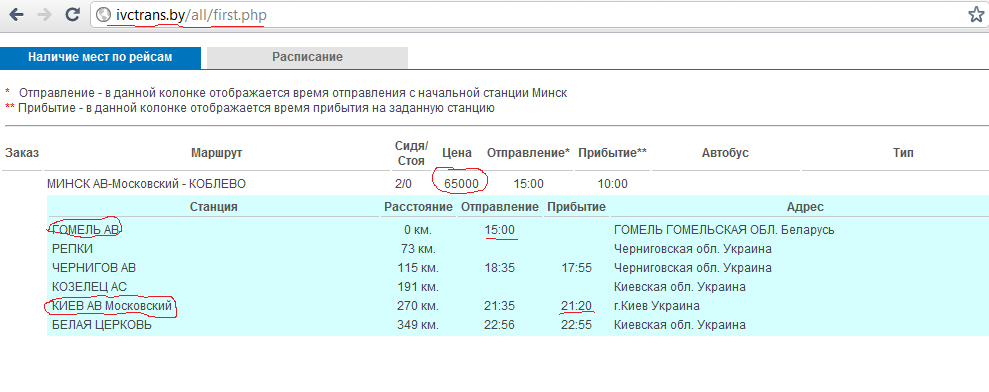Go back with the browser back arrow

tap(17, 15)
